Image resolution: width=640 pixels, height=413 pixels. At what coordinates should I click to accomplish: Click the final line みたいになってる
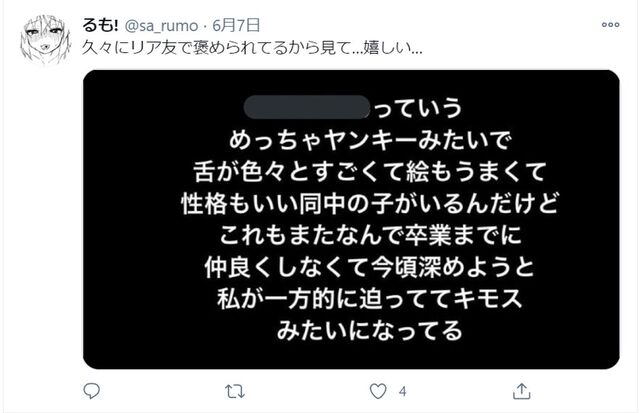click(370, 330)
